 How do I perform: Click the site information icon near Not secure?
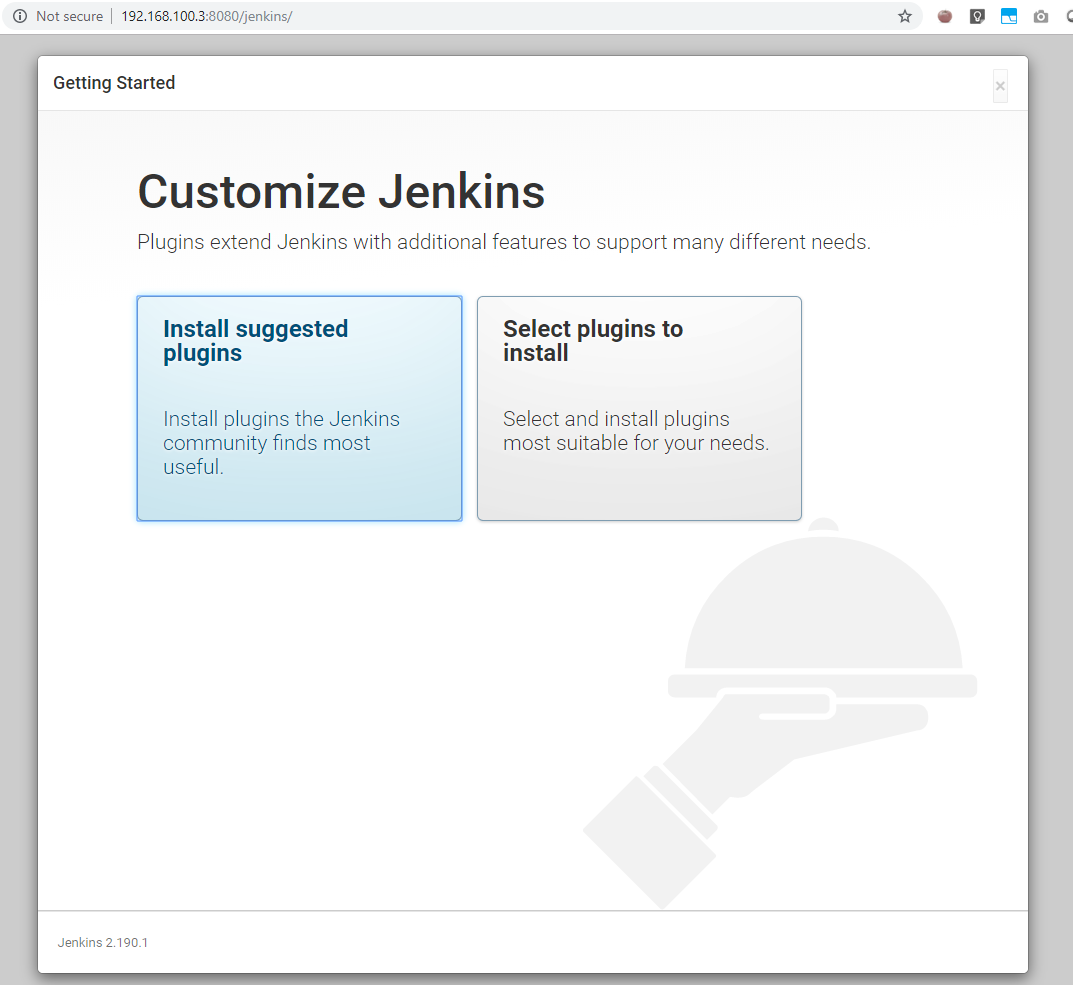click(22, 16)
